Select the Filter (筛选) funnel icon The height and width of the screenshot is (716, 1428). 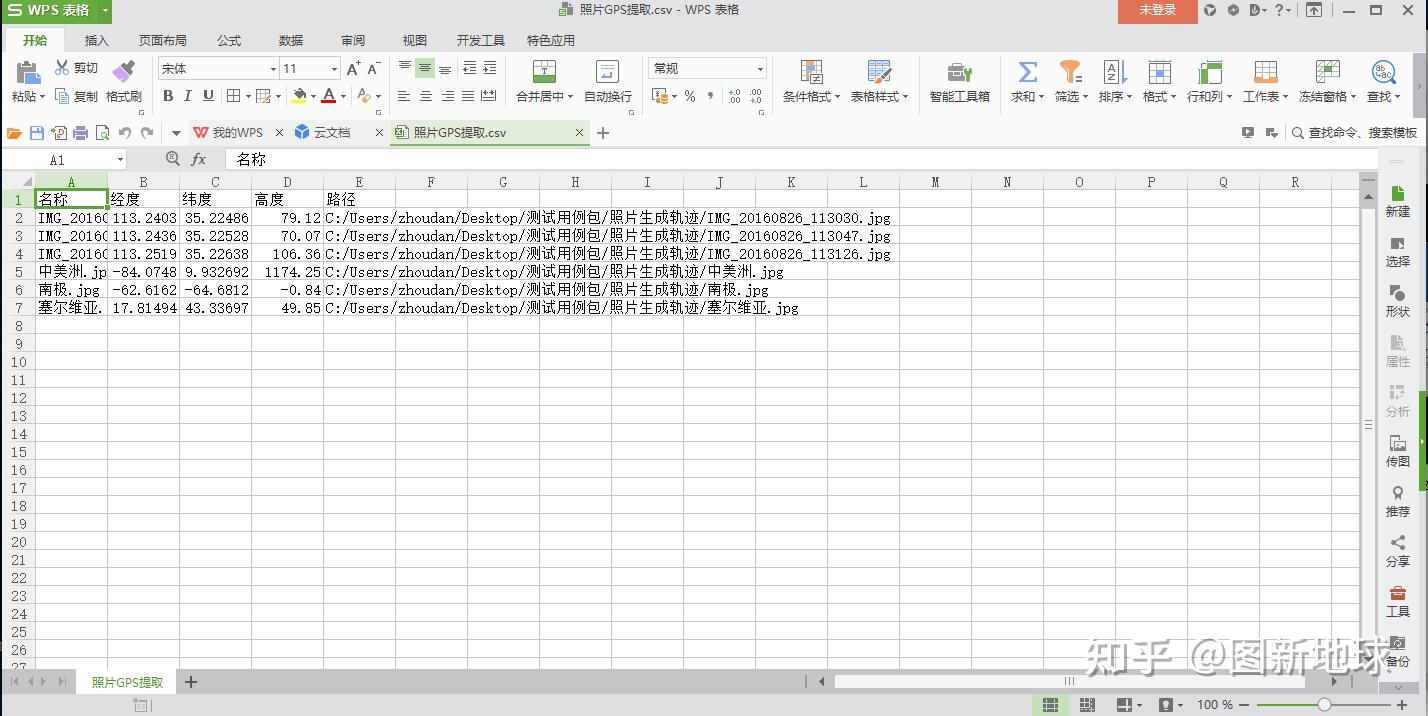(x=1071, y=72)
